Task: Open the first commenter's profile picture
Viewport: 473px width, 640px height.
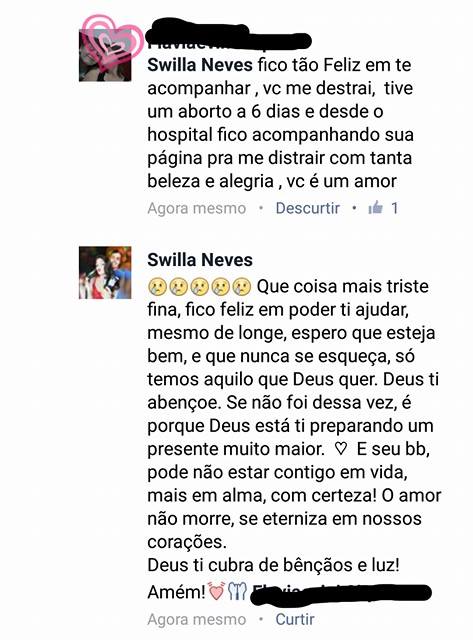Action: [105, 56]
